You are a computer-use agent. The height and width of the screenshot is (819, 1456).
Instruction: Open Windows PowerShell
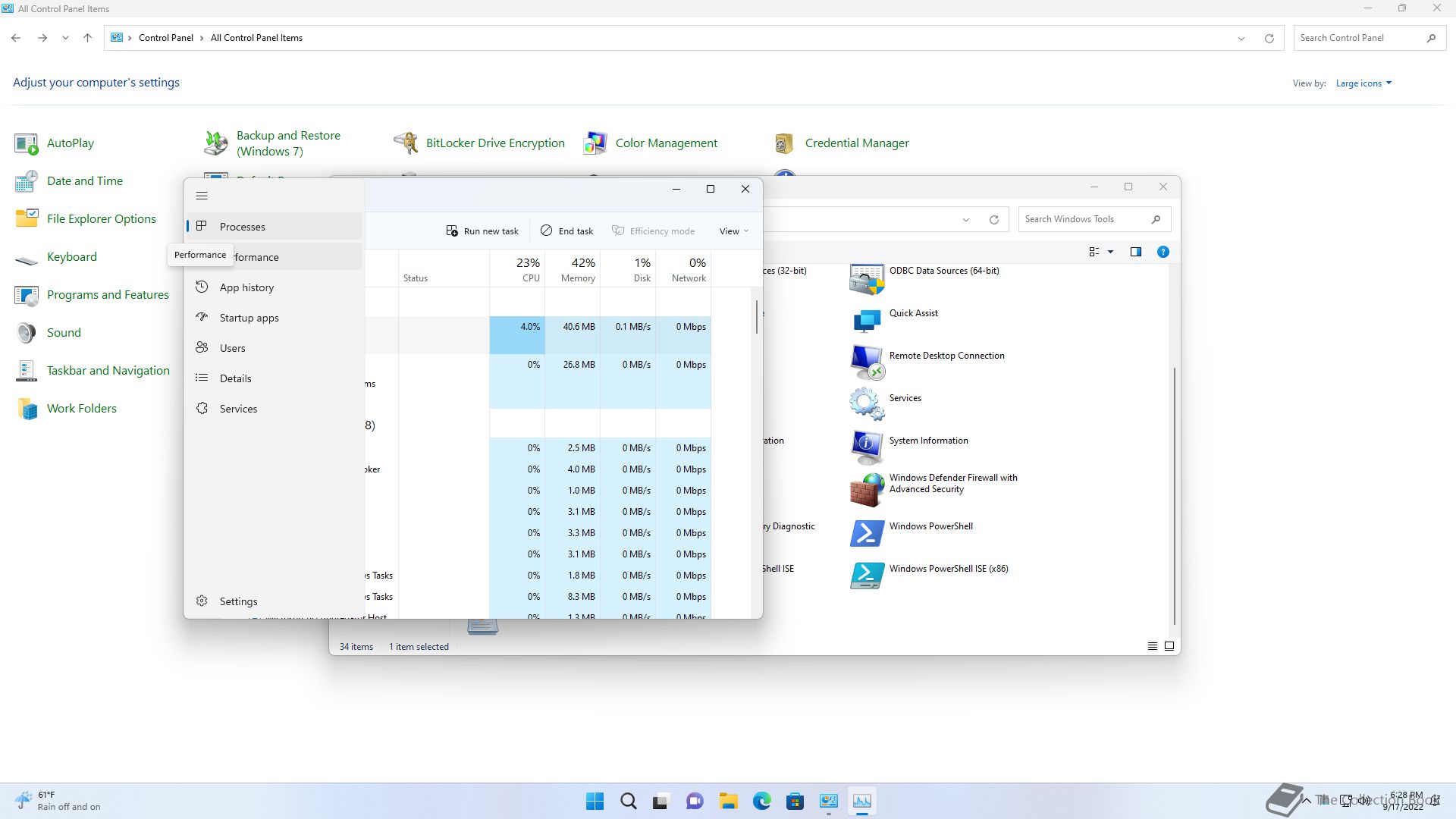(912, 534)
